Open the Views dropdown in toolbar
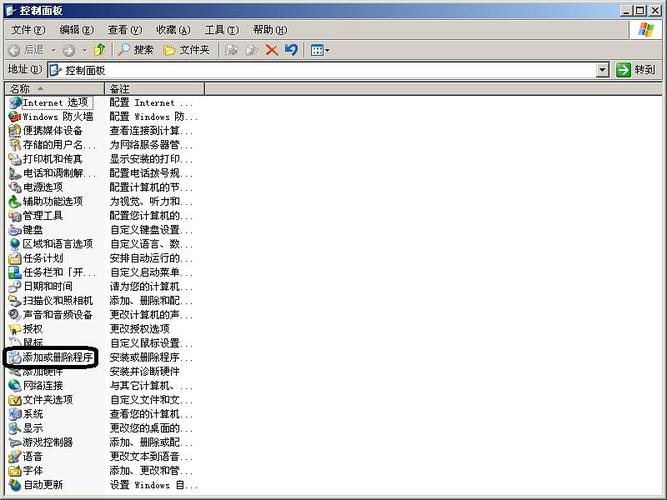 click(x=320, y=50)
